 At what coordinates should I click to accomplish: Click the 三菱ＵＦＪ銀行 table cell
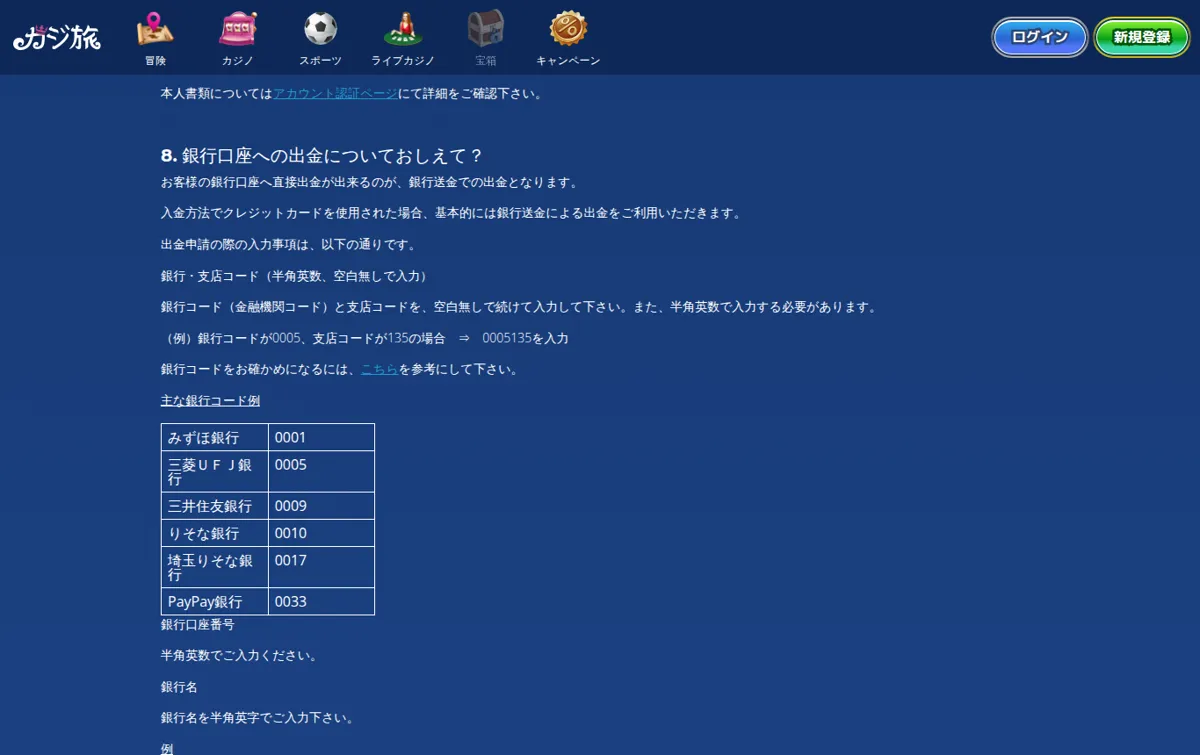[x=215, y=472]
